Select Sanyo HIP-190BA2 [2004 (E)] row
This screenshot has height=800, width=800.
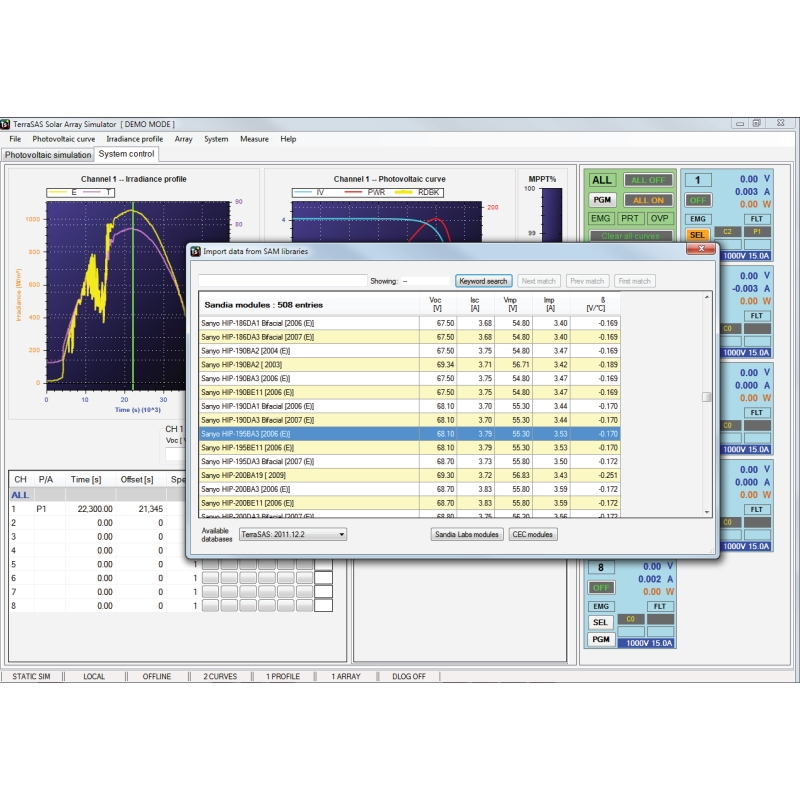tap(409, 351)
